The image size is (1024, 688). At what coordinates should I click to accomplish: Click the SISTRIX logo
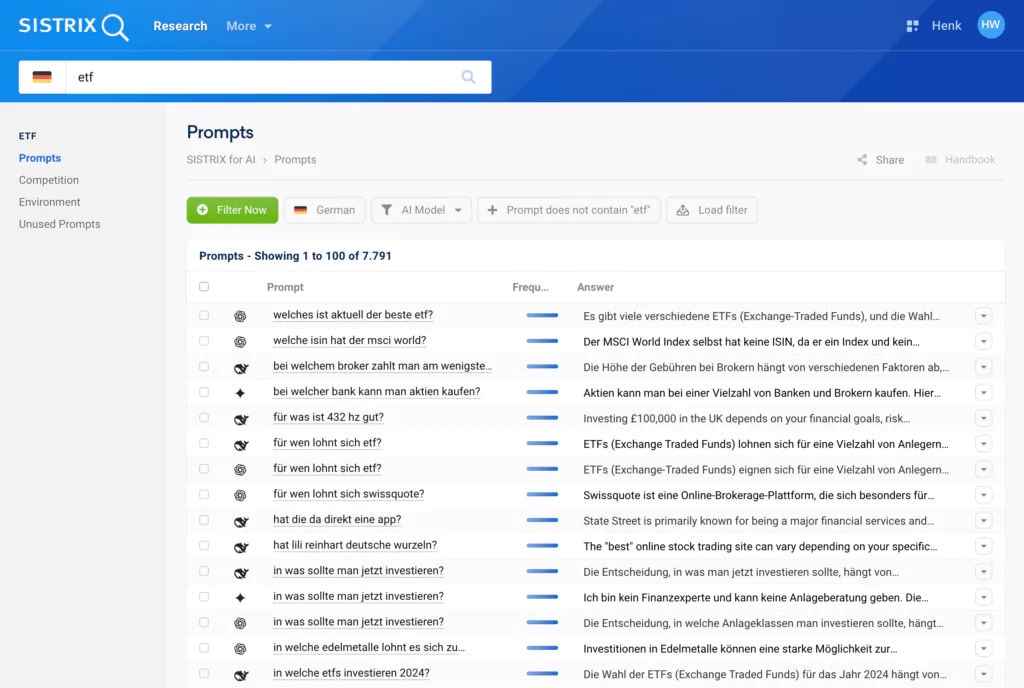[74, 26]
